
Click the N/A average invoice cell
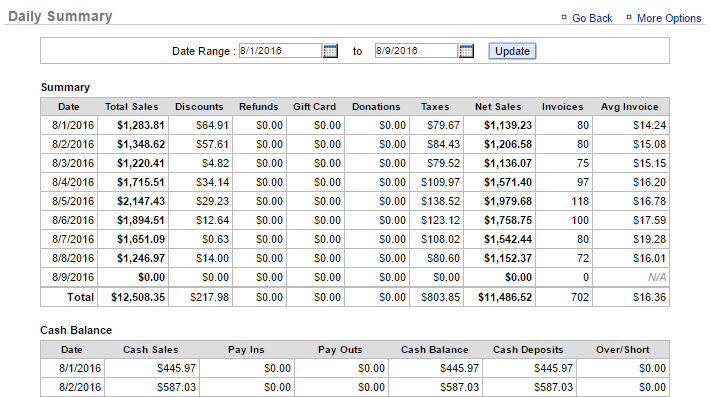click(657, 277)
